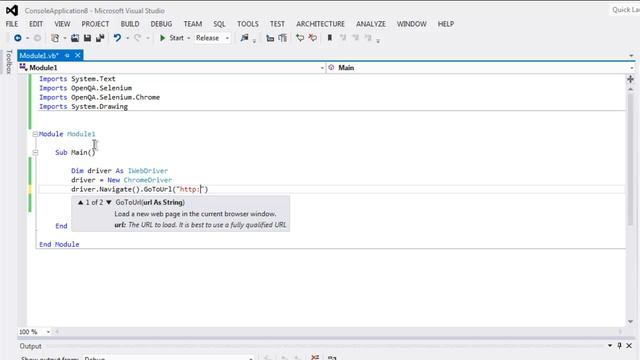The height and width of the screenshot is (360, 640).
Task: Collapse the Sub Main code block
Action: [x=35, y=152]
